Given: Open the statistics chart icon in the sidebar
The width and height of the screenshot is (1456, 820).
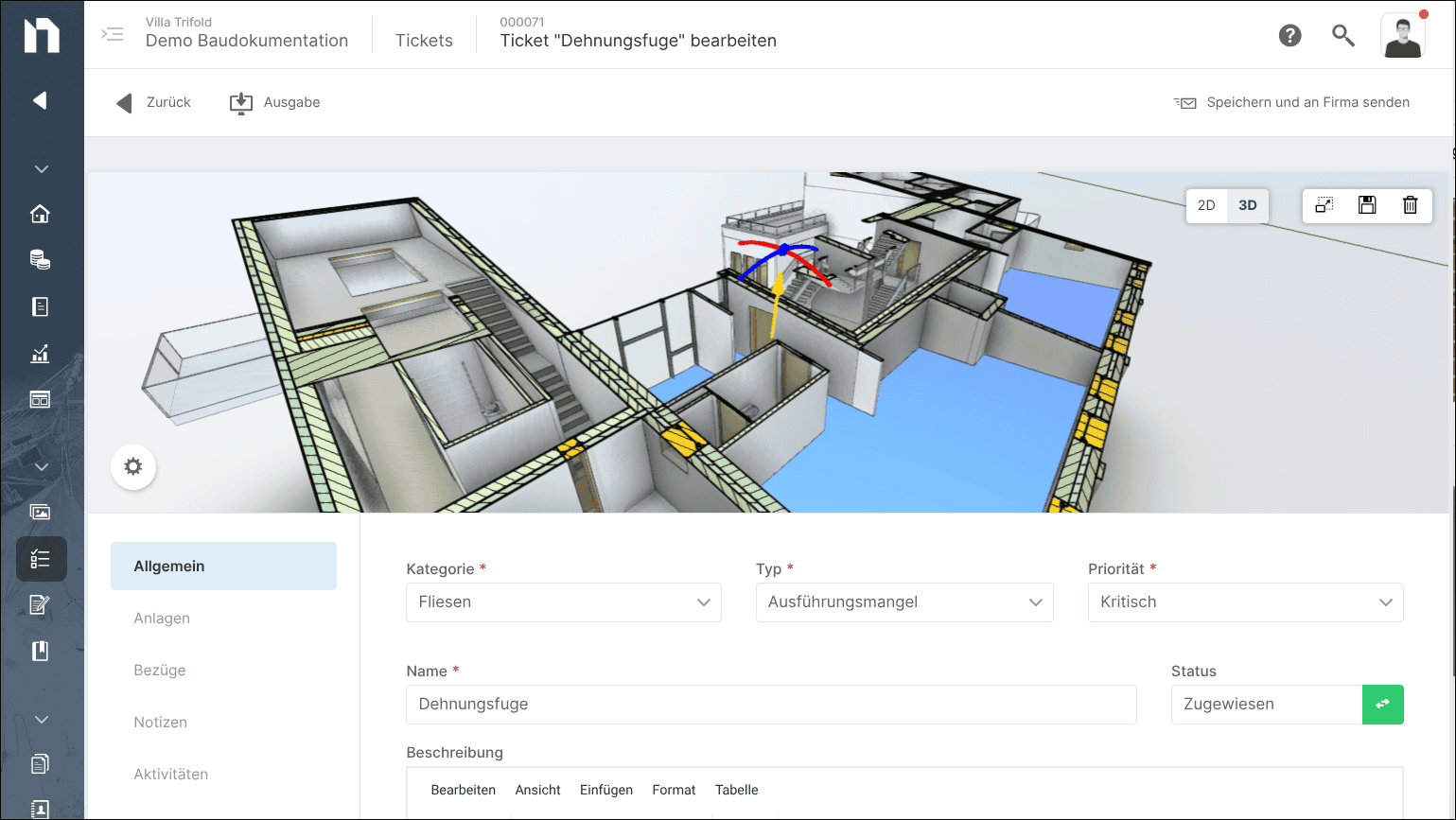Looking at the screenshot, I should point(40,354).
